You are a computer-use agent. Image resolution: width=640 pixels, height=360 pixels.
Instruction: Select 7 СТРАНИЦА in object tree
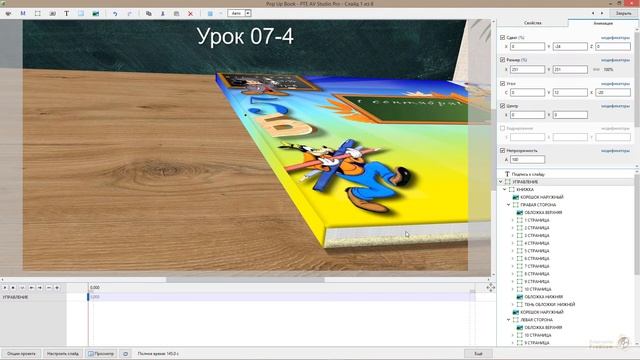pyautogui.click(x=537, y=266)
